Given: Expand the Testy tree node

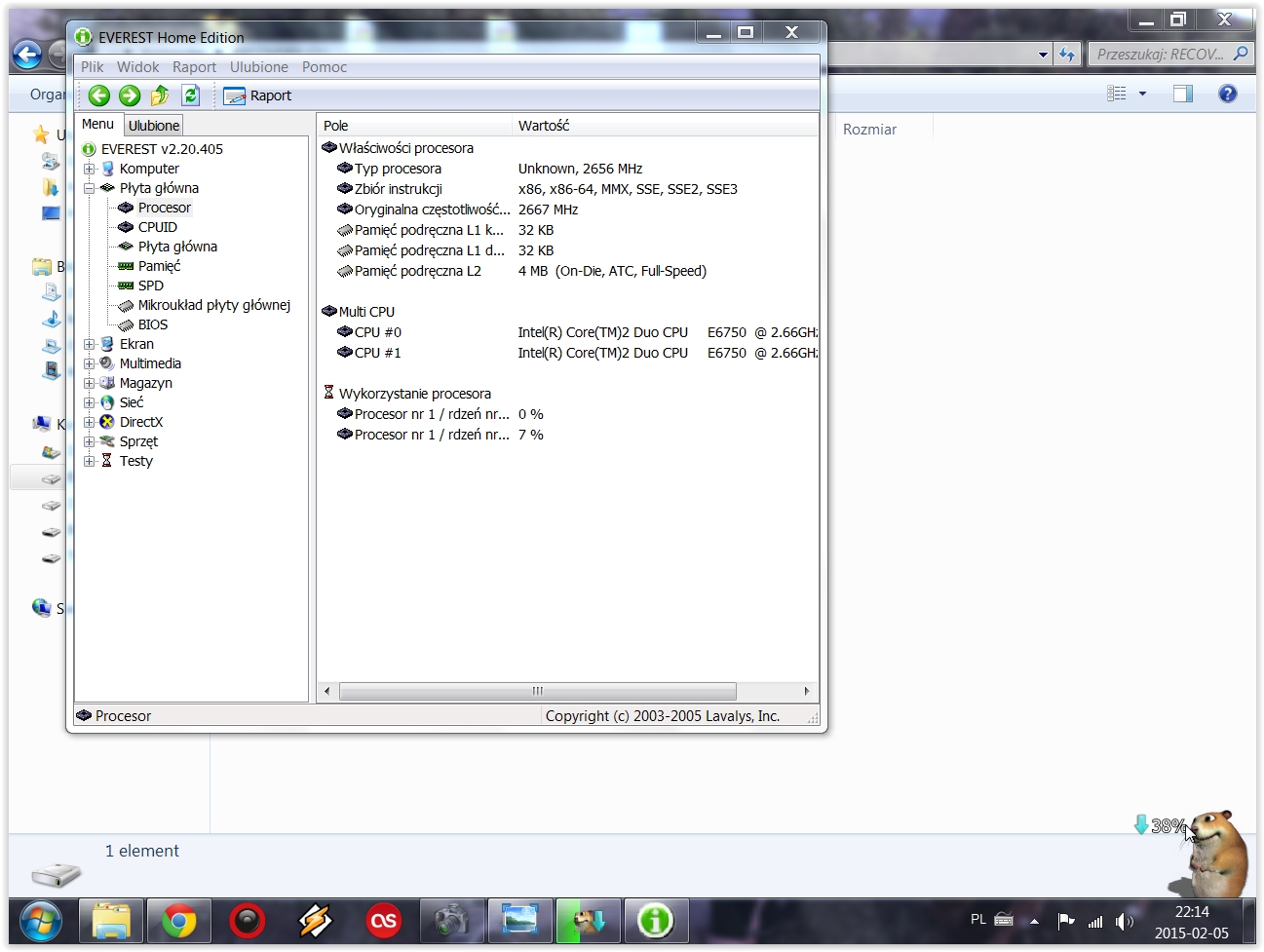Looking at the screenshot, I should point(89,461).
